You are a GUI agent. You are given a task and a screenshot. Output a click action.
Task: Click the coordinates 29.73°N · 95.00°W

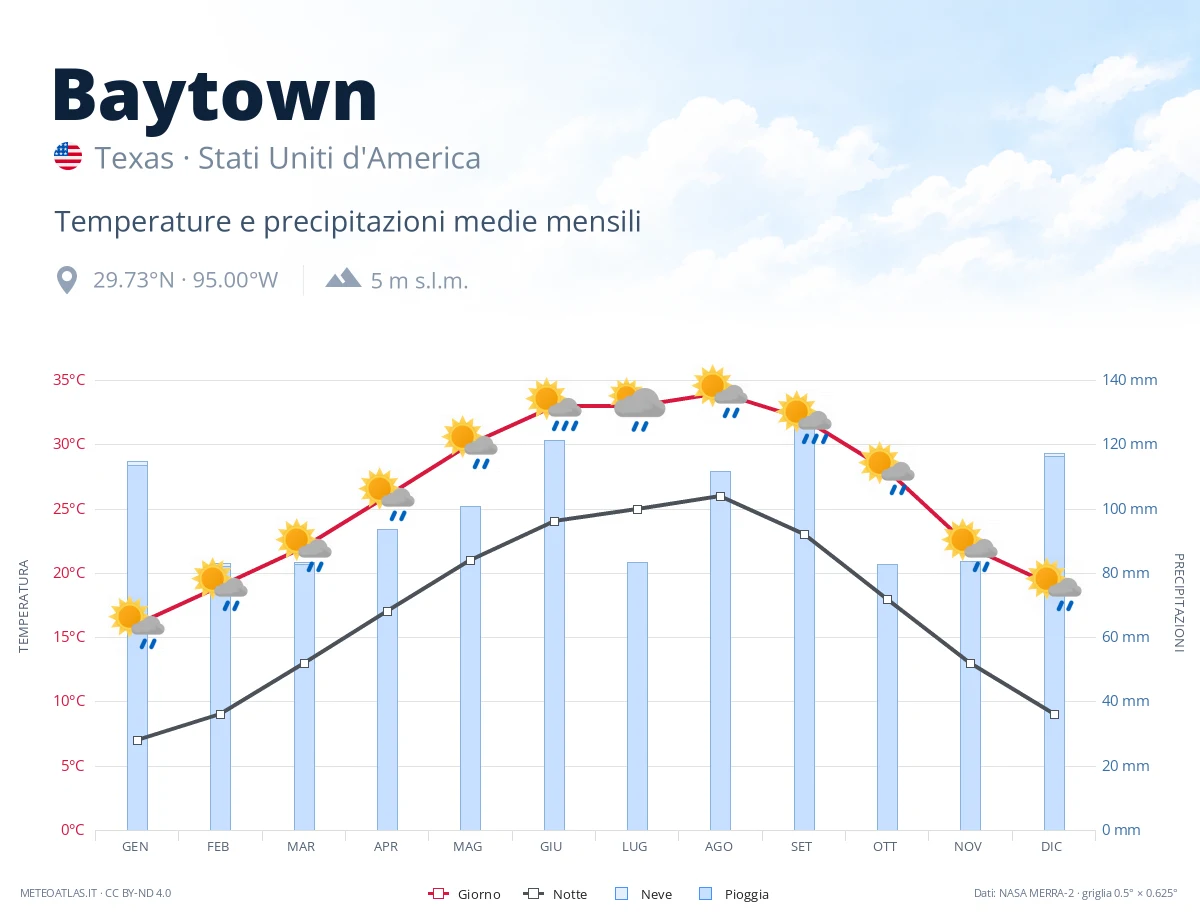pyautogui.click(x=186, y=280)
